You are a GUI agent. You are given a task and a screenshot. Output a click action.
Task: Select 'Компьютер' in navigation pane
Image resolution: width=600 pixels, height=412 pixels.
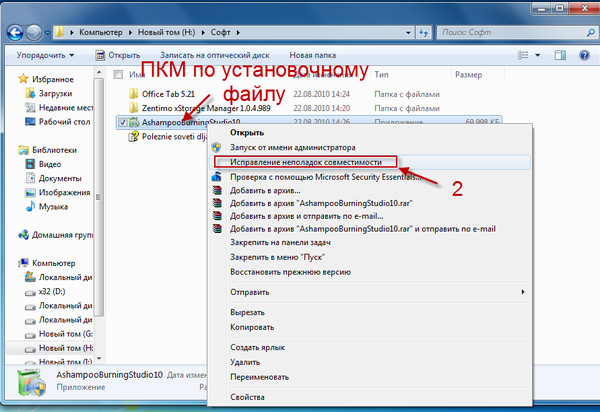coord(54,263)
